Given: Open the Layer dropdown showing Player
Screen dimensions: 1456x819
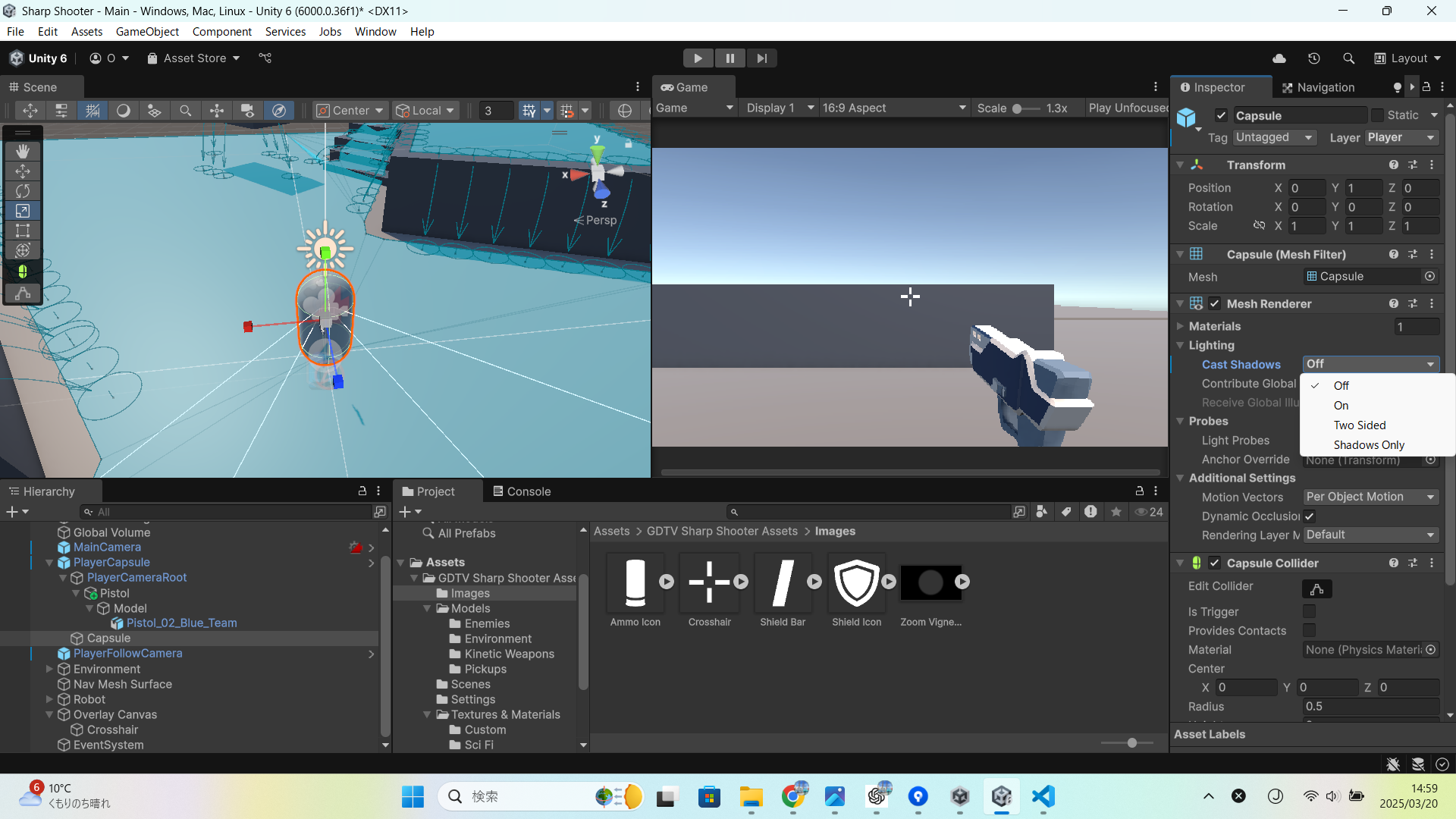Looking at the screenshot, I should click(1401, 137).
